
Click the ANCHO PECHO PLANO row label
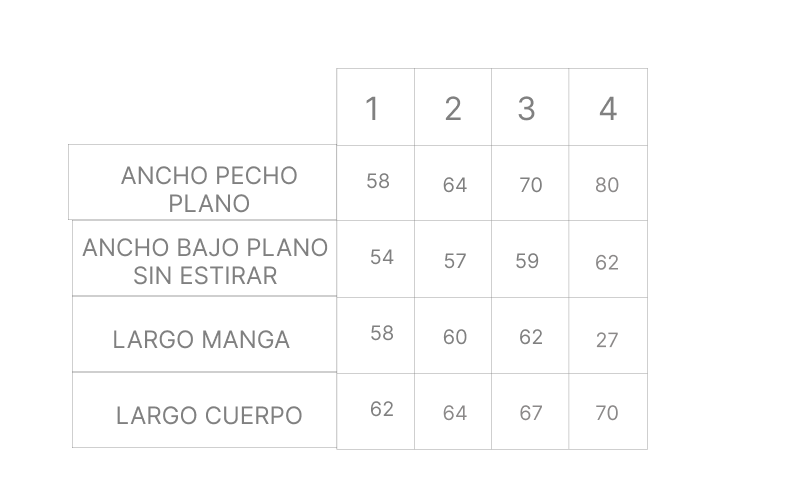coord(209,189)
